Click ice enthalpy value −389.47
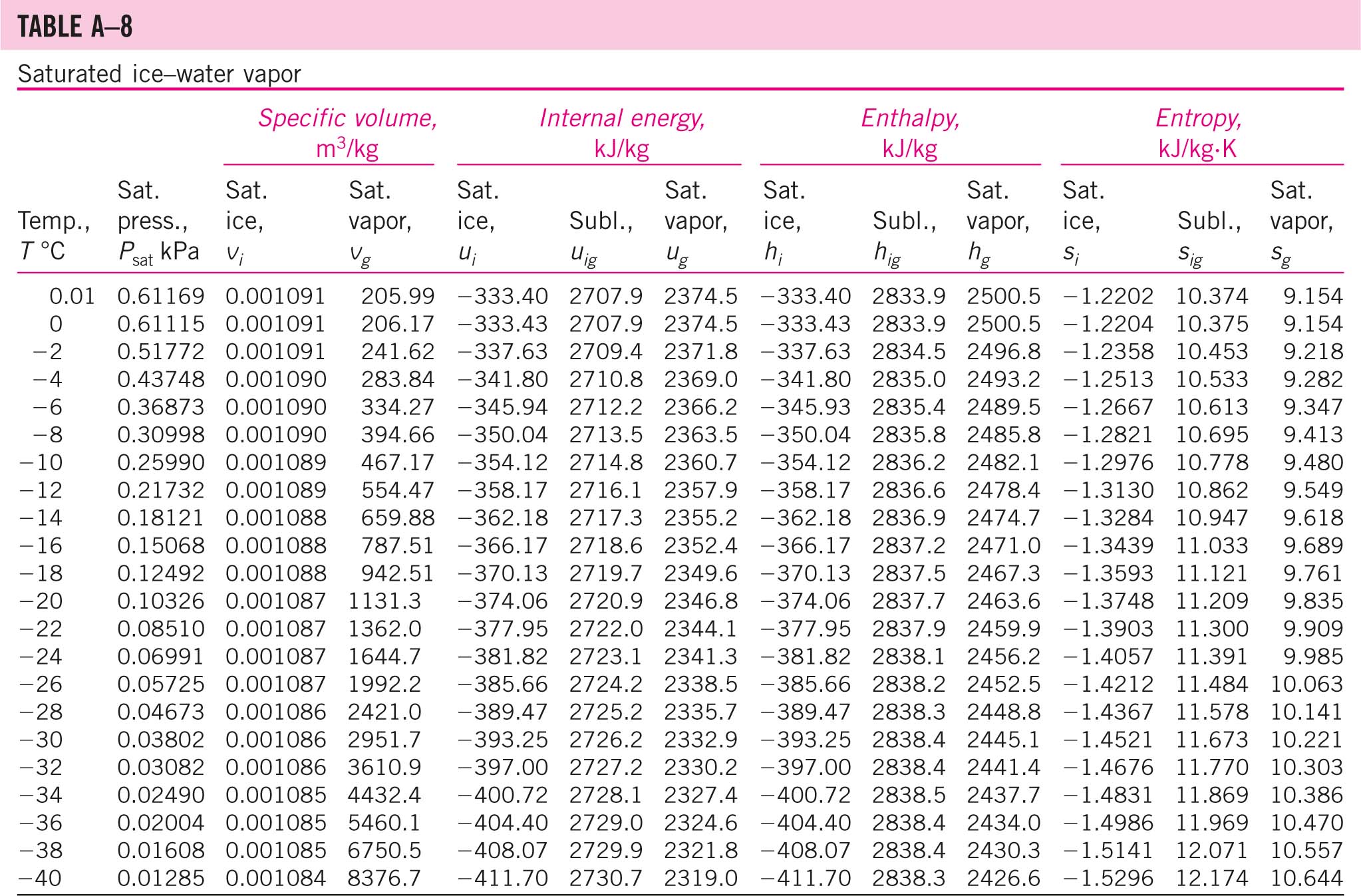 coord(806,712)
